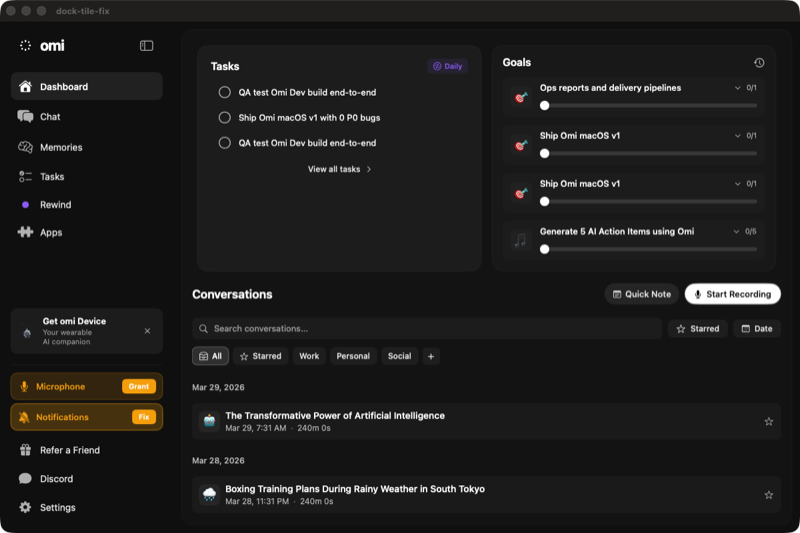This screenshot has width=800, height=533.
Task: Click the Dashboard home icon
Action: [x=25, y=86]
